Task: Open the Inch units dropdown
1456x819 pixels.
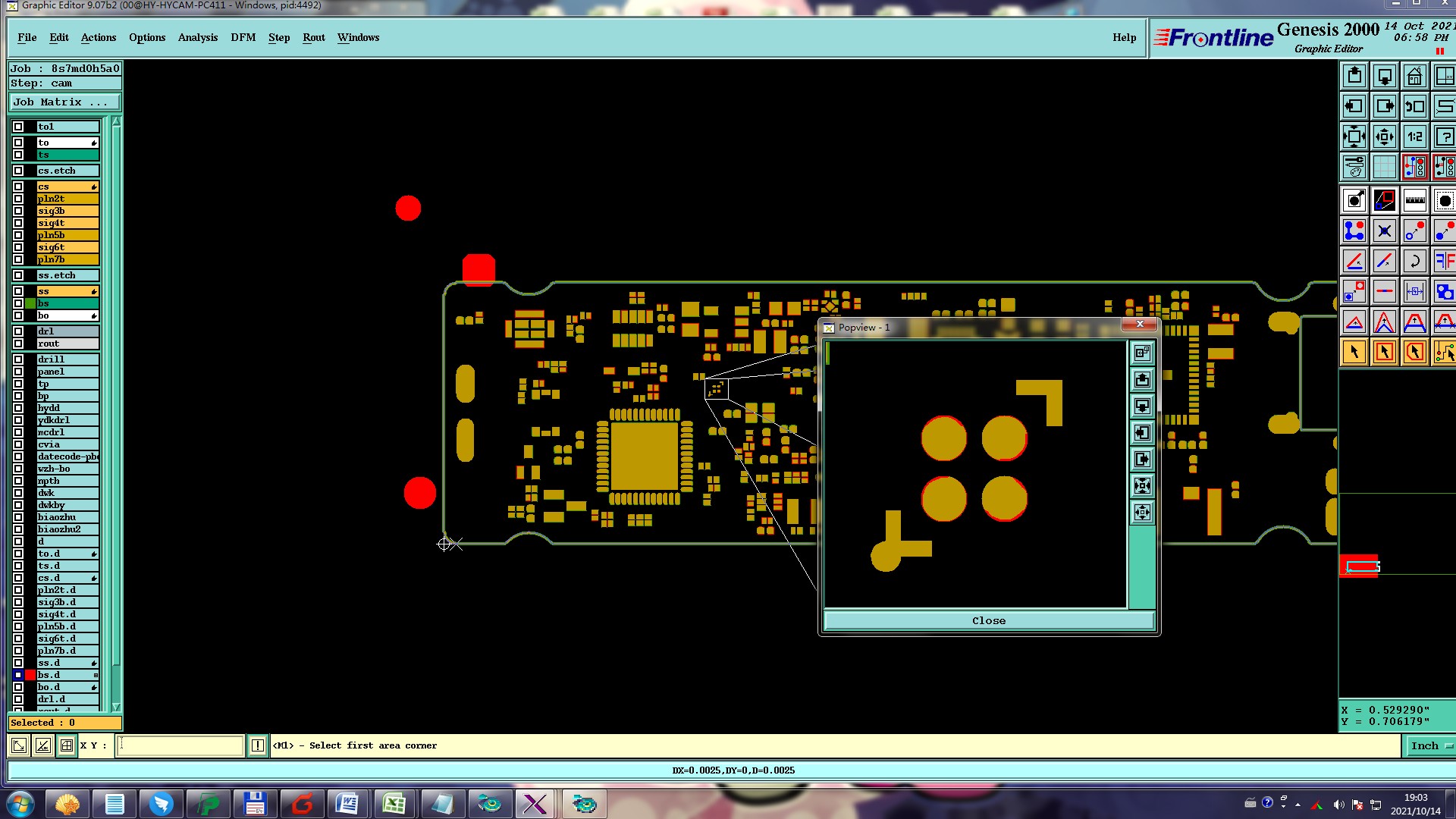Action: coord(1430,746)
